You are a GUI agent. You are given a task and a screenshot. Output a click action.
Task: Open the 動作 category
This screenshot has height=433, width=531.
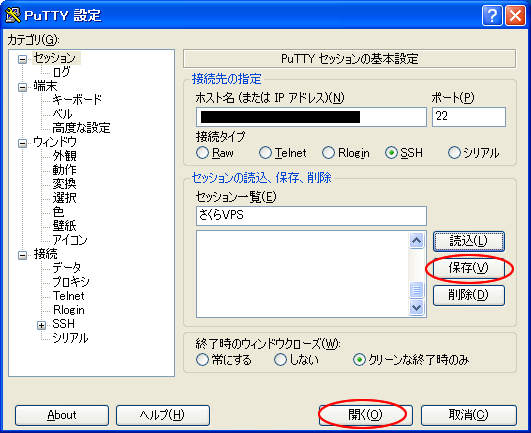coord(64,170)
